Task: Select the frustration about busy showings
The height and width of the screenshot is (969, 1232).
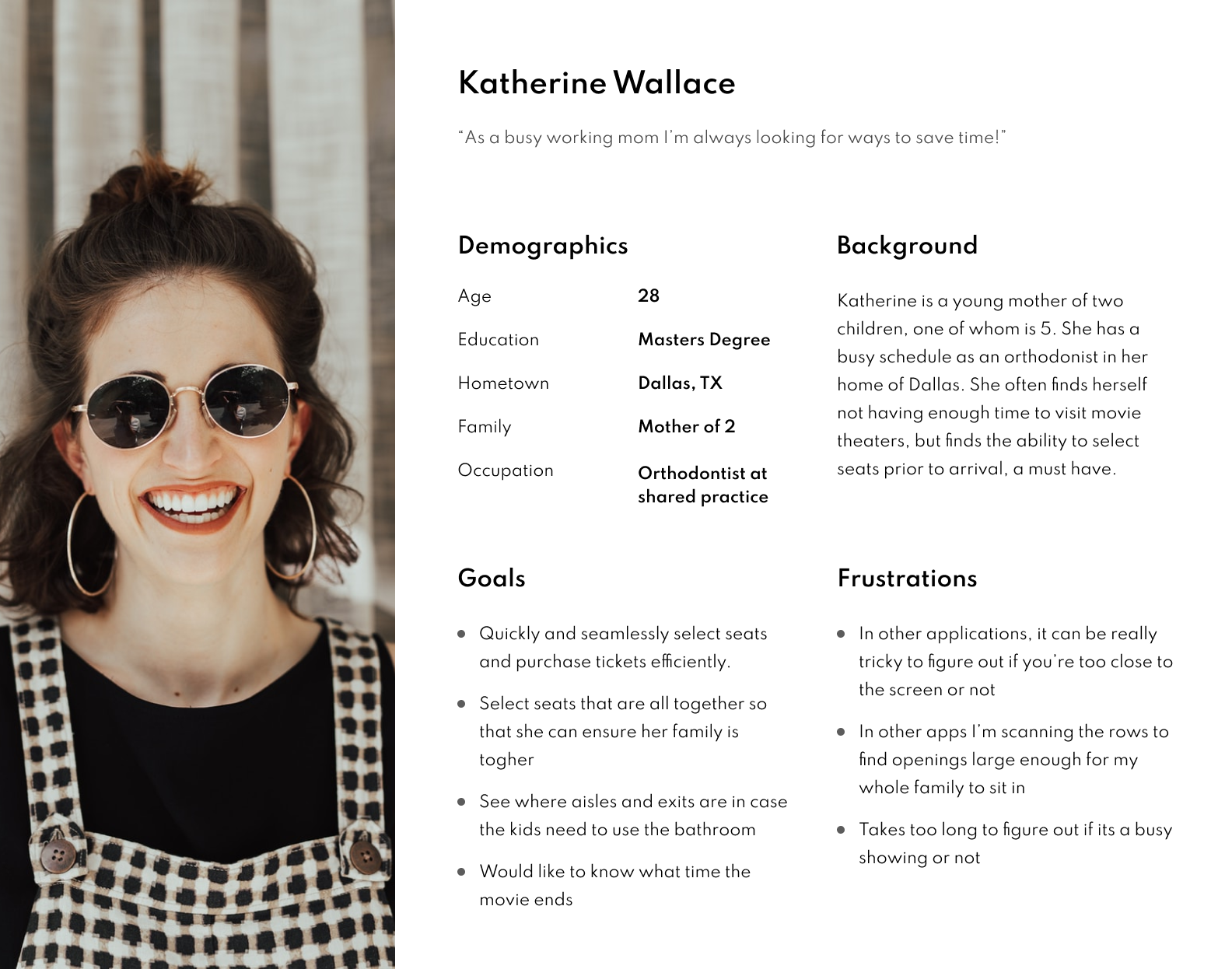Action: coord(1014,844)
